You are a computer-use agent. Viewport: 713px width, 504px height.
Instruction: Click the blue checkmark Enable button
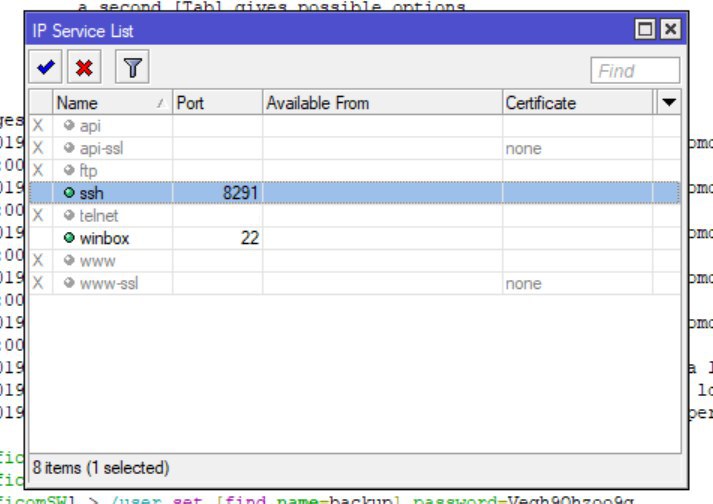pyautogui.click(x=45, y=67)
